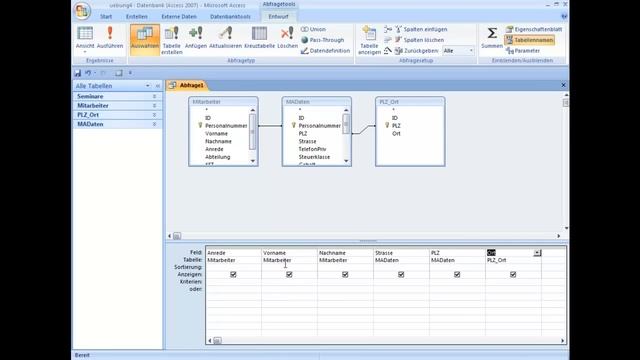This screenshot has width=640, height=360.
Task: Click the undo arrow in quick access
Action: coord(88,73)
